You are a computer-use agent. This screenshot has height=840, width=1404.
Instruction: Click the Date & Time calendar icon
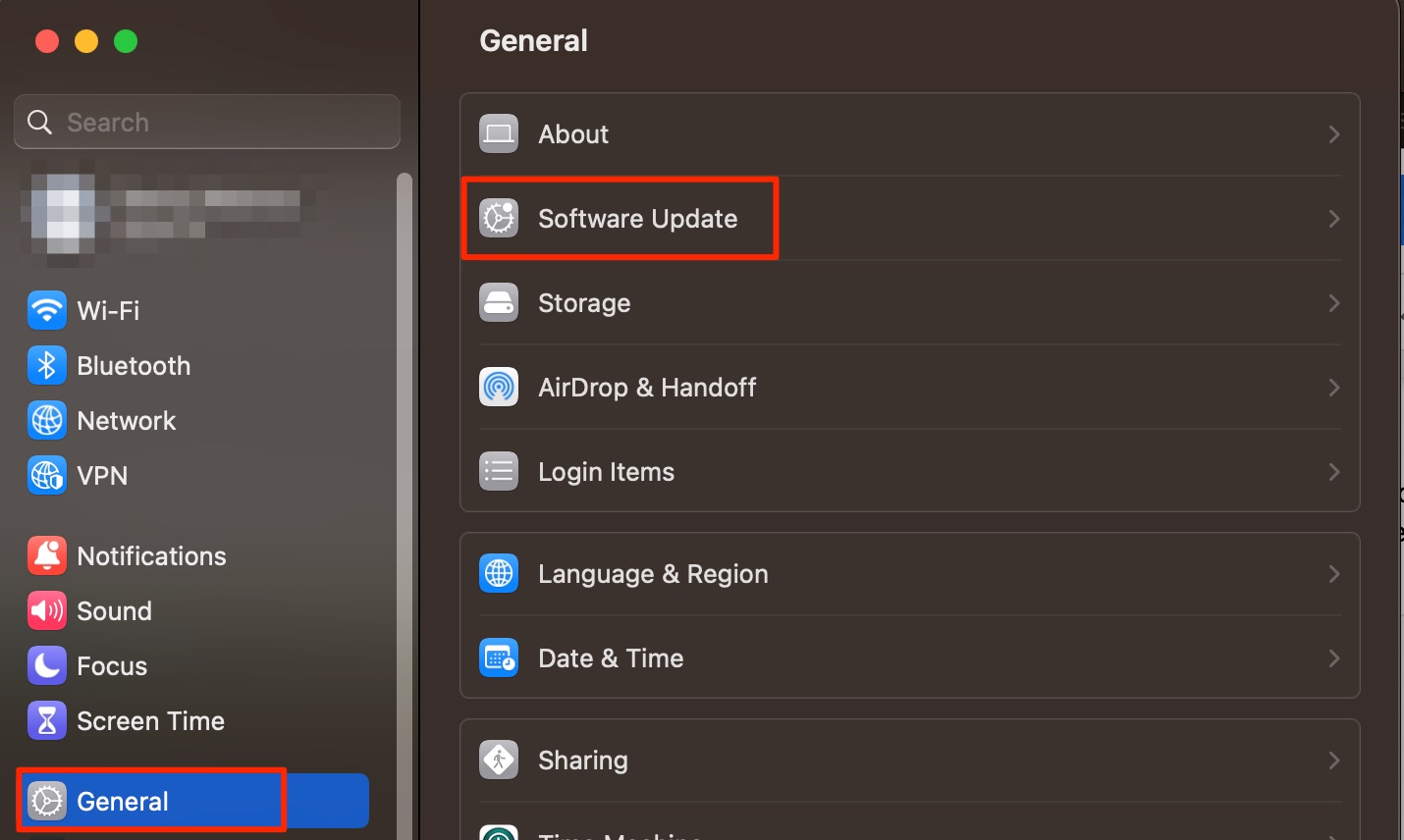coord(499,658)
